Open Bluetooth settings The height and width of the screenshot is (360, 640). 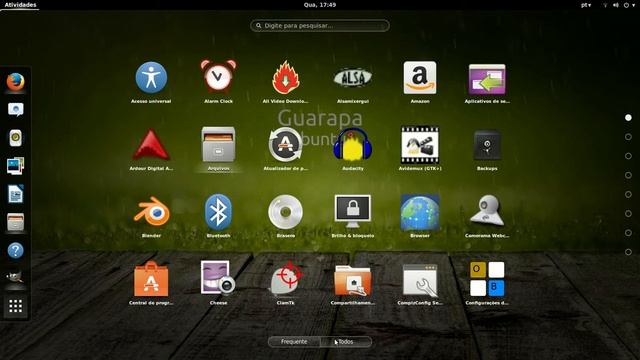pyautogui.click(x=218, y=212)
